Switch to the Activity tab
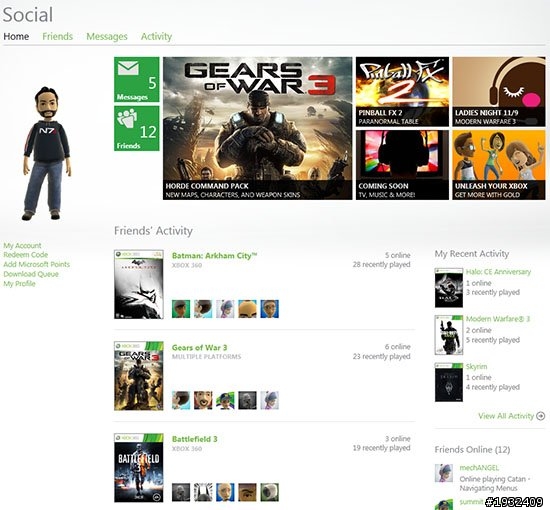This screenshot has height=510, width=550. pos(156,36)
